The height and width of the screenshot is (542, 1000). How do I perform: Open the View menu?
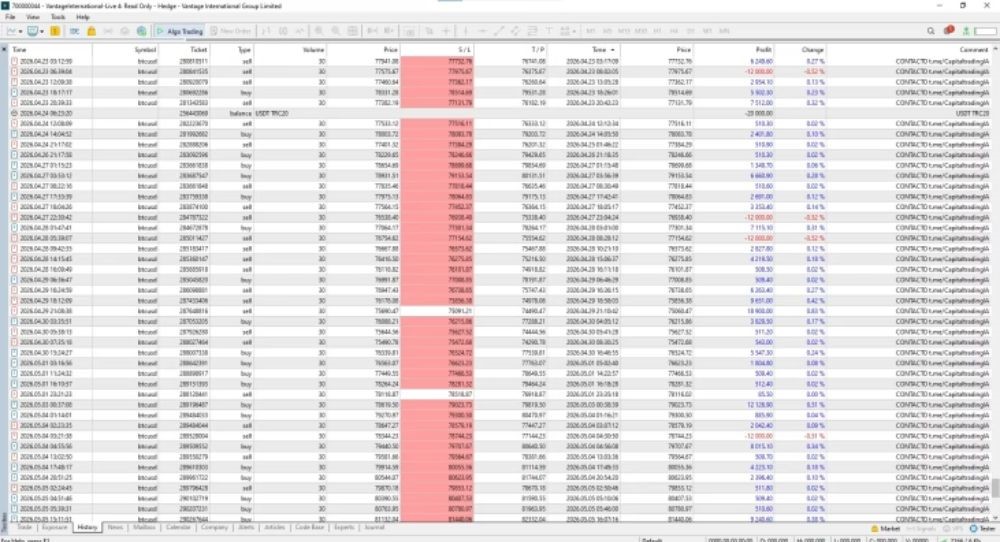[x=33, y=17]
